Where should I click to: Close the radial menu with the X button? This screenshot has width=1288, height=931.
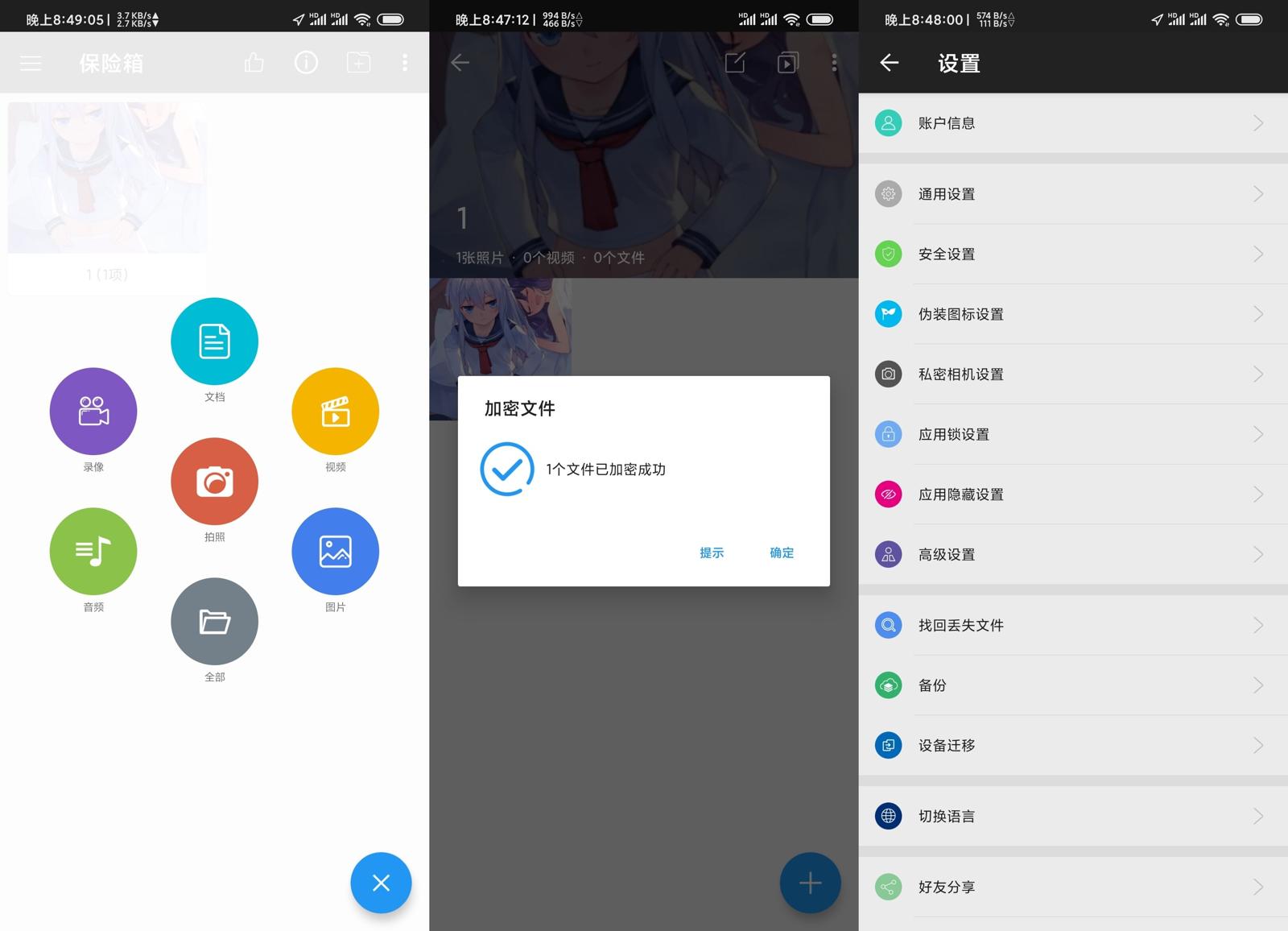click(x=381, y=883)
